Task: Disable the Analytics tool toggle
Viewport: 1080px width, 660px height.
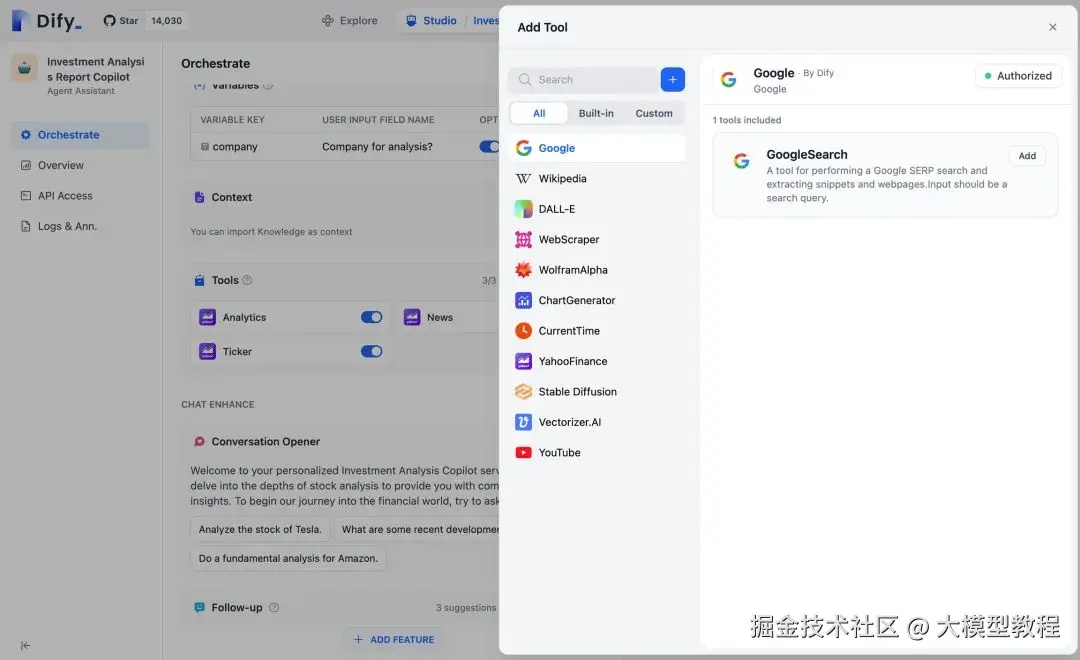Action: pos(371,316)
